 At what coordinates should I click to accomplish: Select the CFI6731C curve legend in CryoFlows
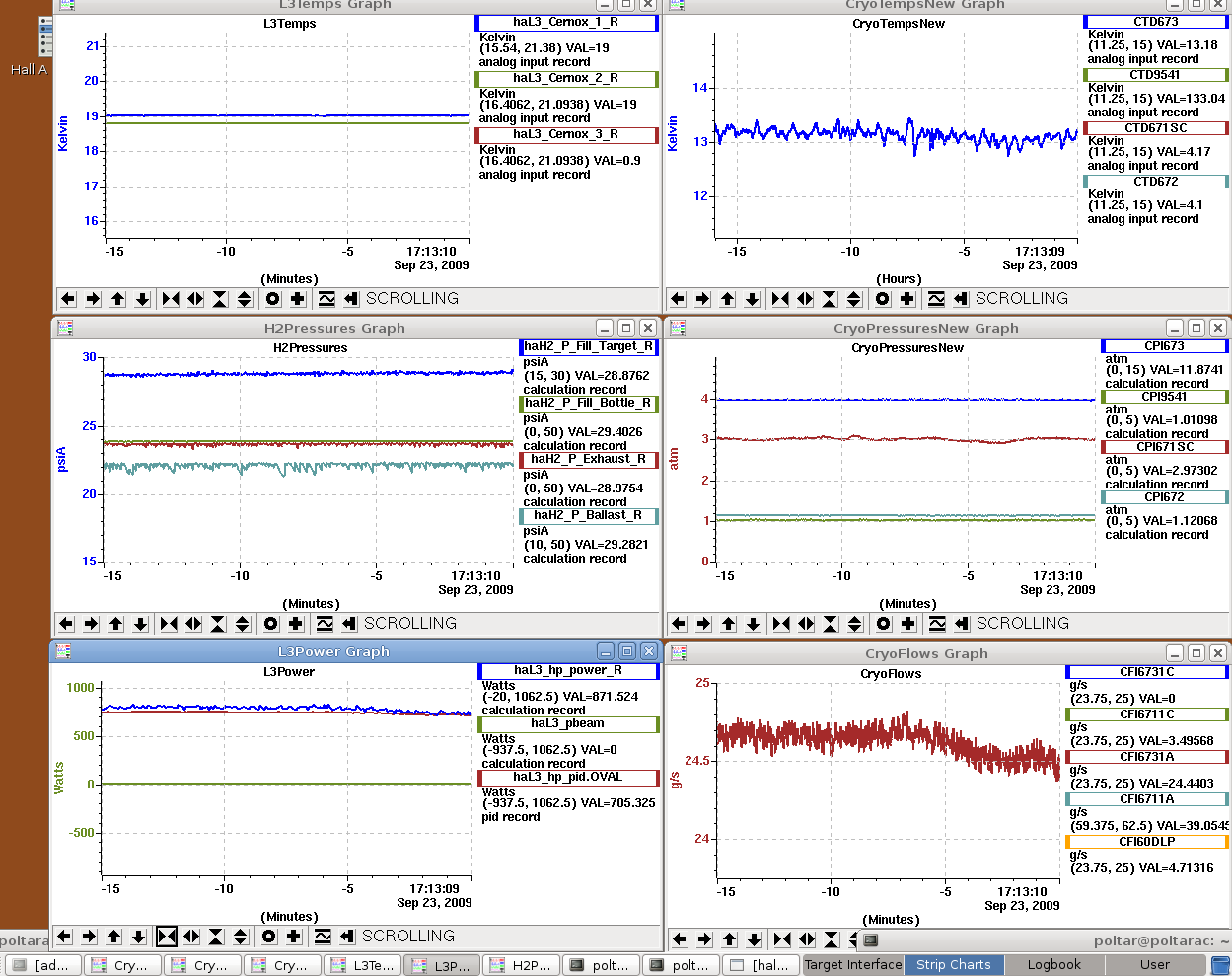1147,672
